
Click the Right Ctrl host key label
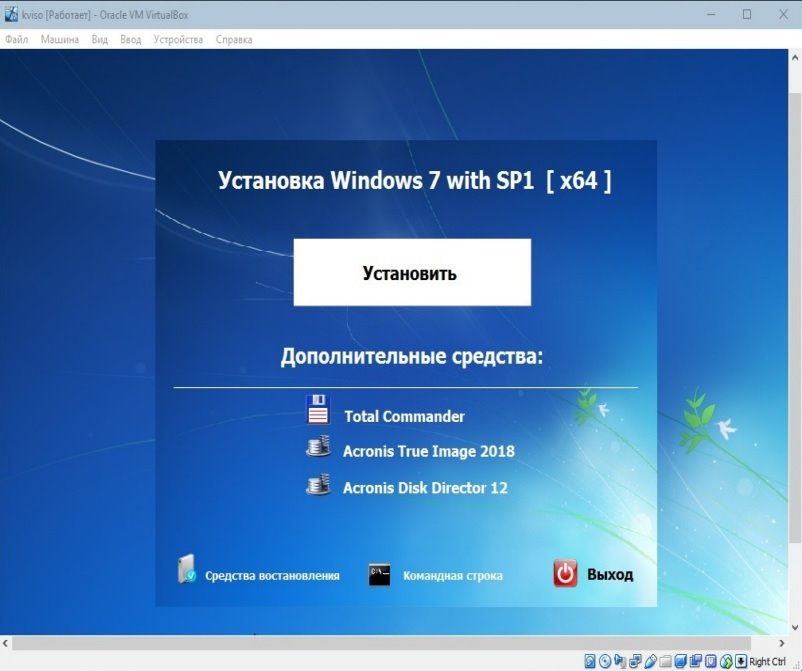767,661
